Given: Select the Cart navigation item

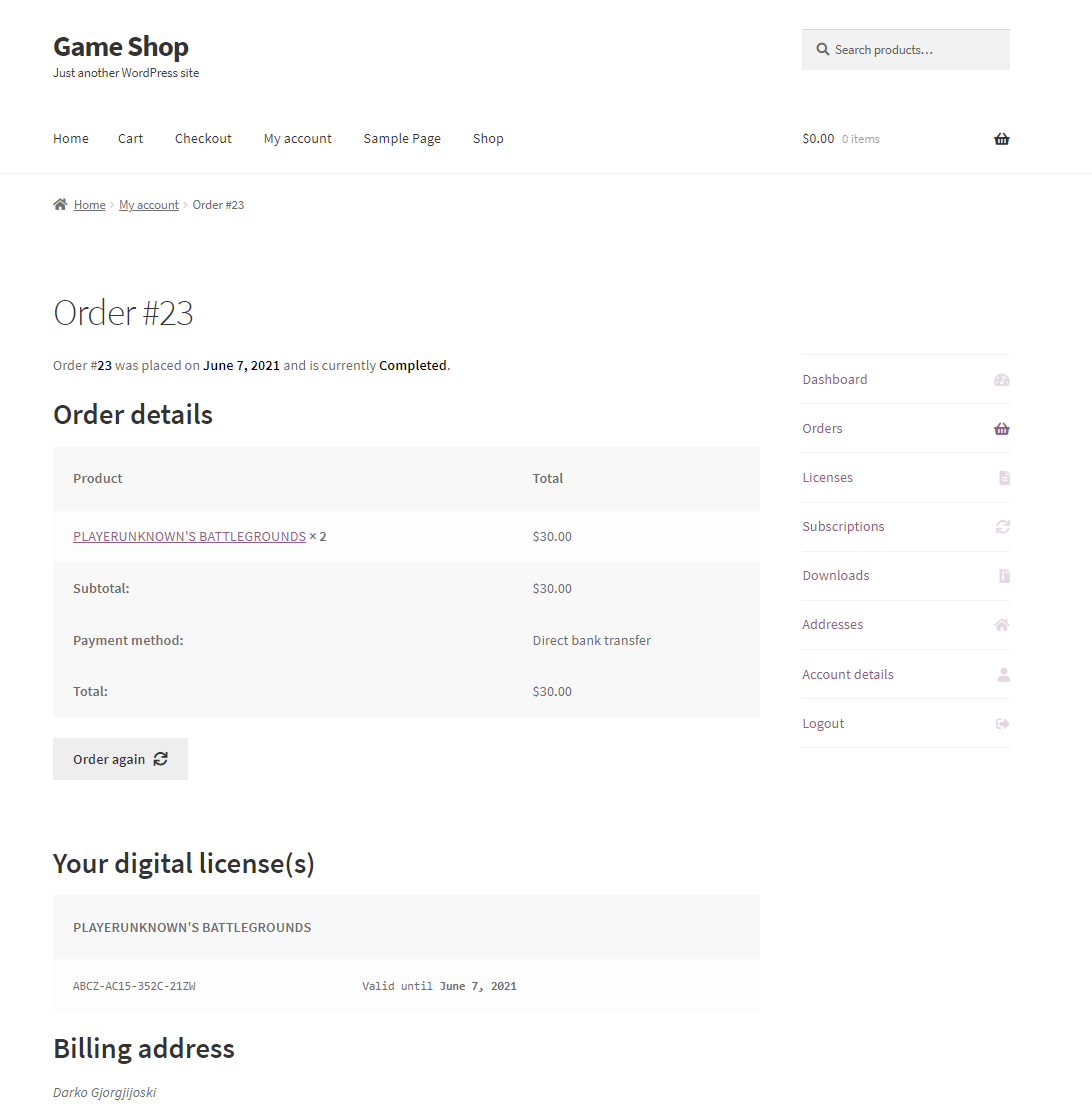Looking at the screenshot, I should pos(130,139).
